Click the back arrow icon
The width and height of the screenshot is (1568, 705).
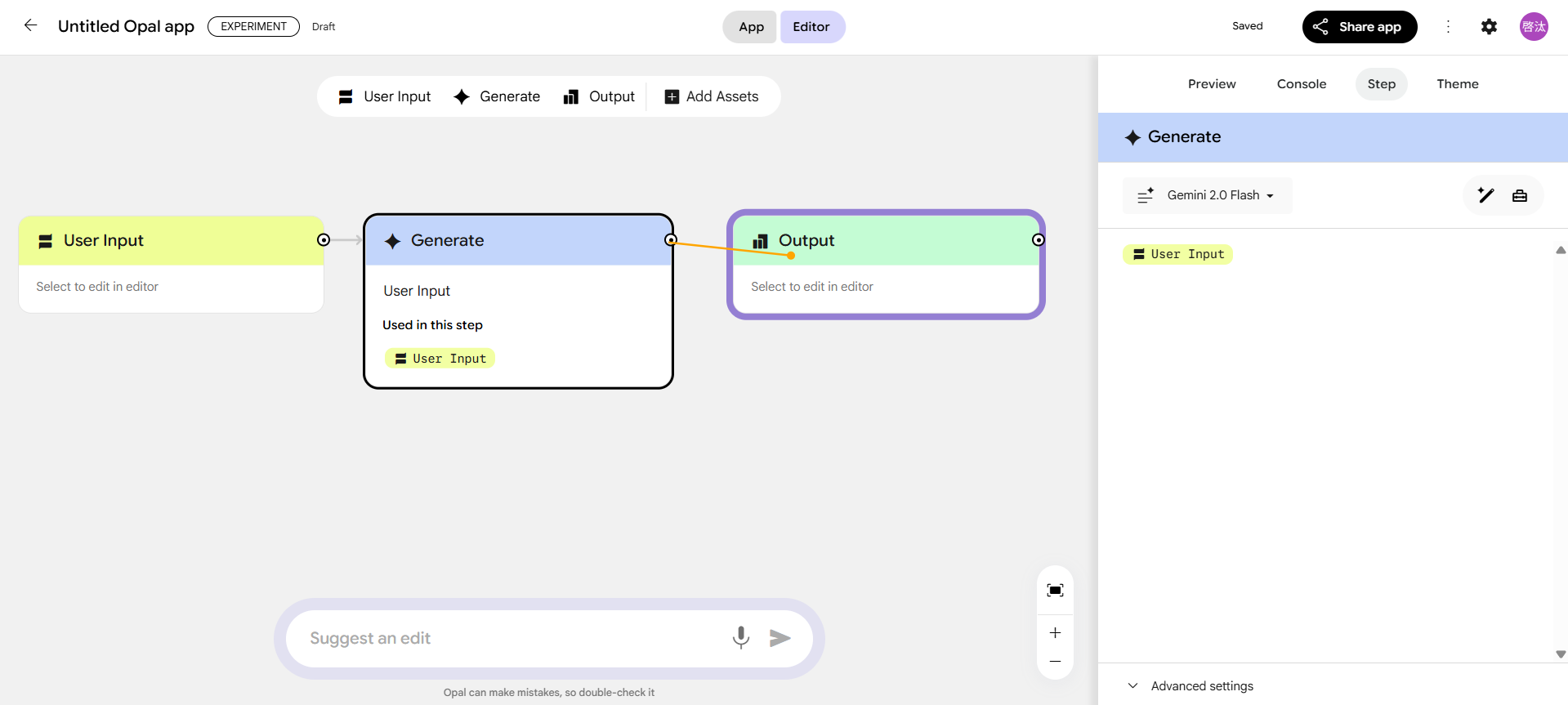click(x=30, y=25)
